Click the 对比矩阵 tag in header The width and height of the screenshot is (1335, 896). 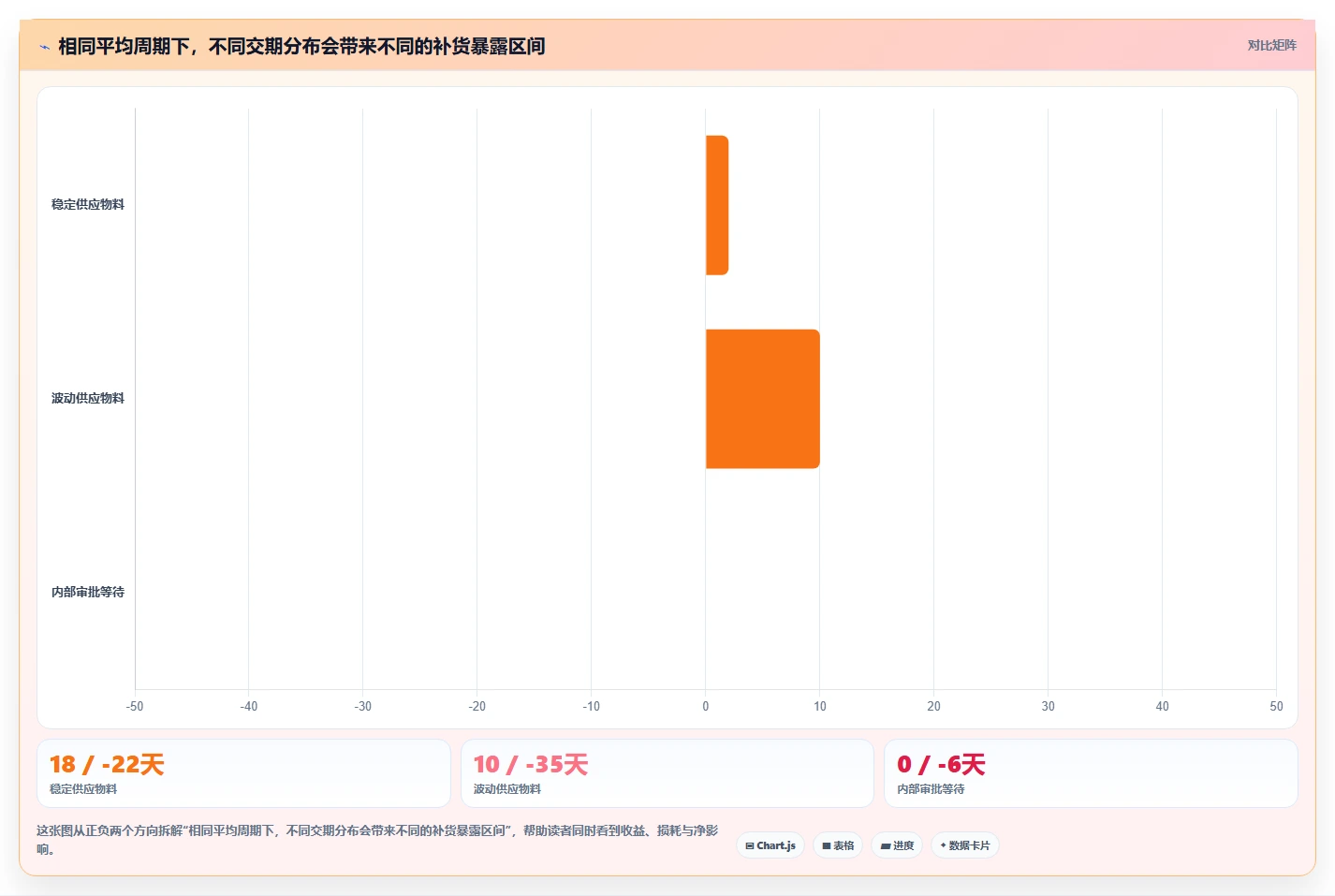coord(1271,45)
